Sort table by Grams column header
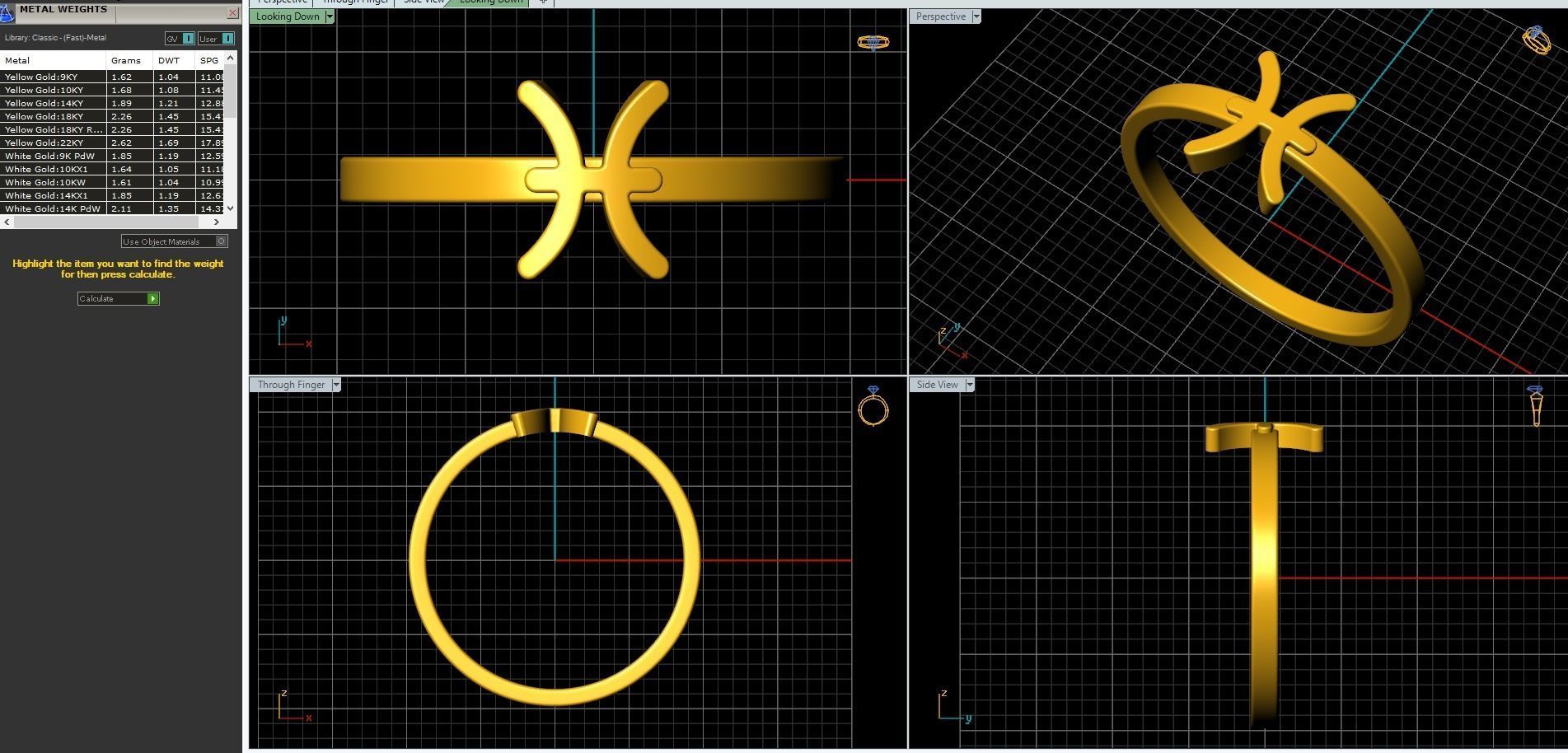 [129, 60]
